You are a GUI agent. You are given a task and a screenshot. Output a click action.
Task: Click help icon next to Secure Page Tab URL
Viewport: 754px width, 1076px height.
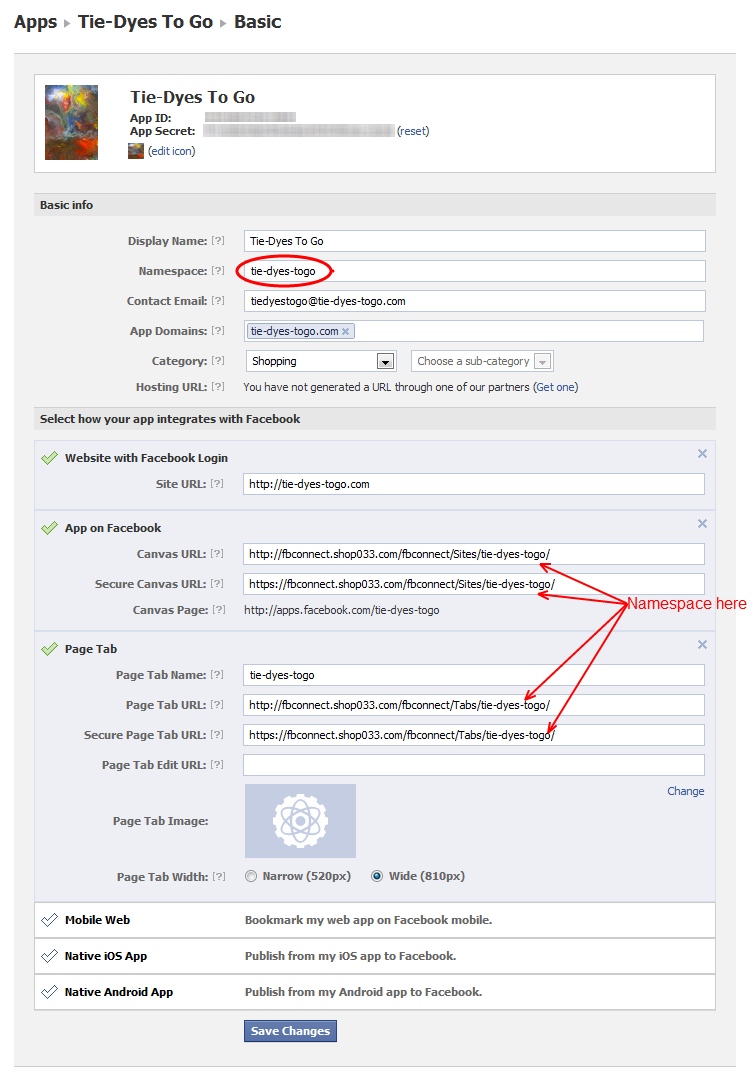(217, 735)
